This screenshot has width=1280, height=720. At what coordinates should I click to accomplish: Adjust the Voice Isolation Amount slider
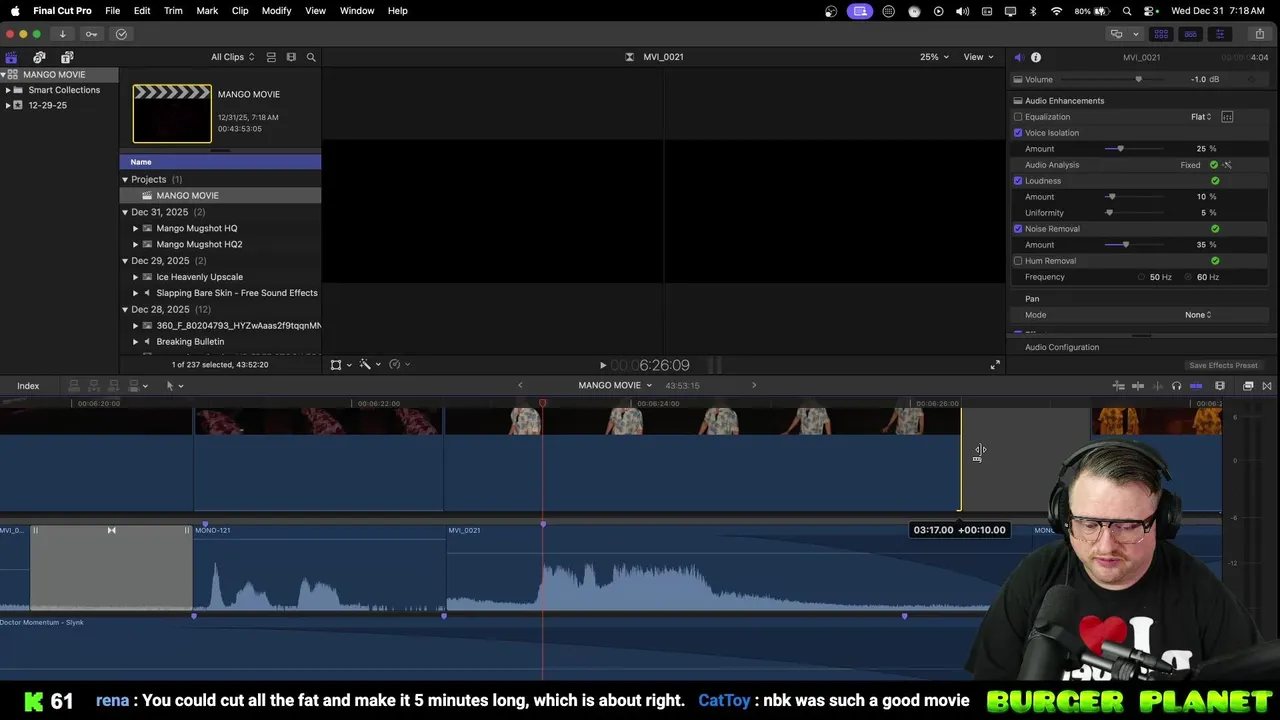(x=1120, y=149)
